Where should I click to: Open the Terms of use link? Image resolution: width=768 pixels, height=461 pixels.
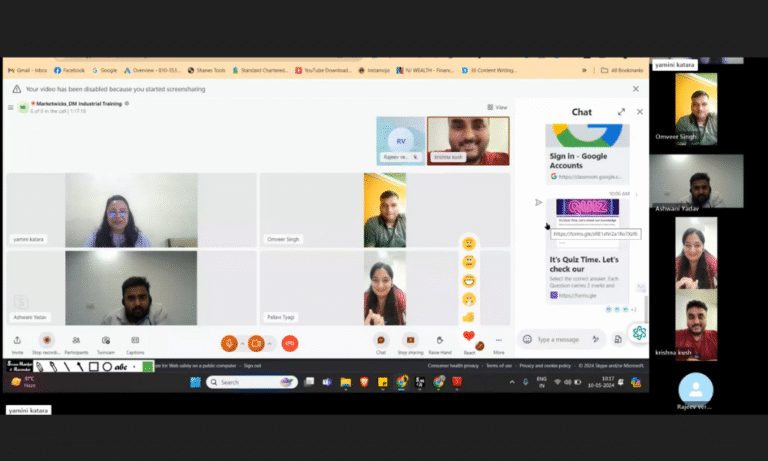pyautogui.click(x=499, y=365)
